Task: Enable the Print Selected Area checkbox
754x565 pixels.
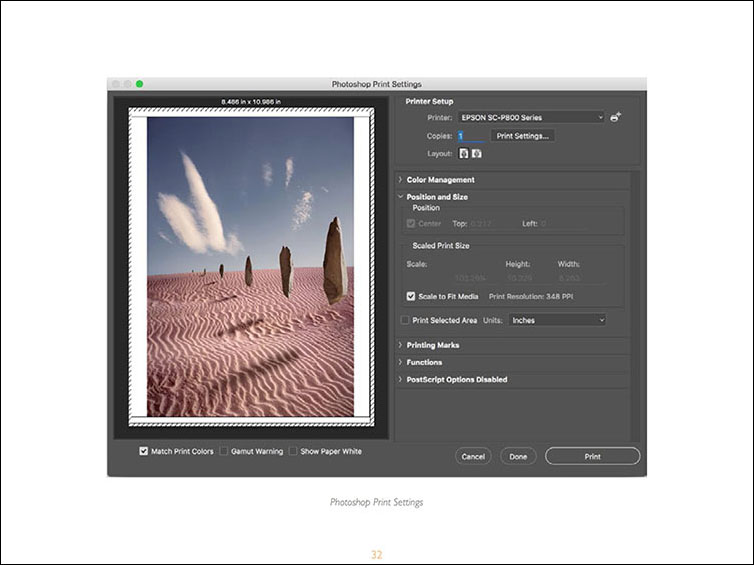Action: pos(405,320)
